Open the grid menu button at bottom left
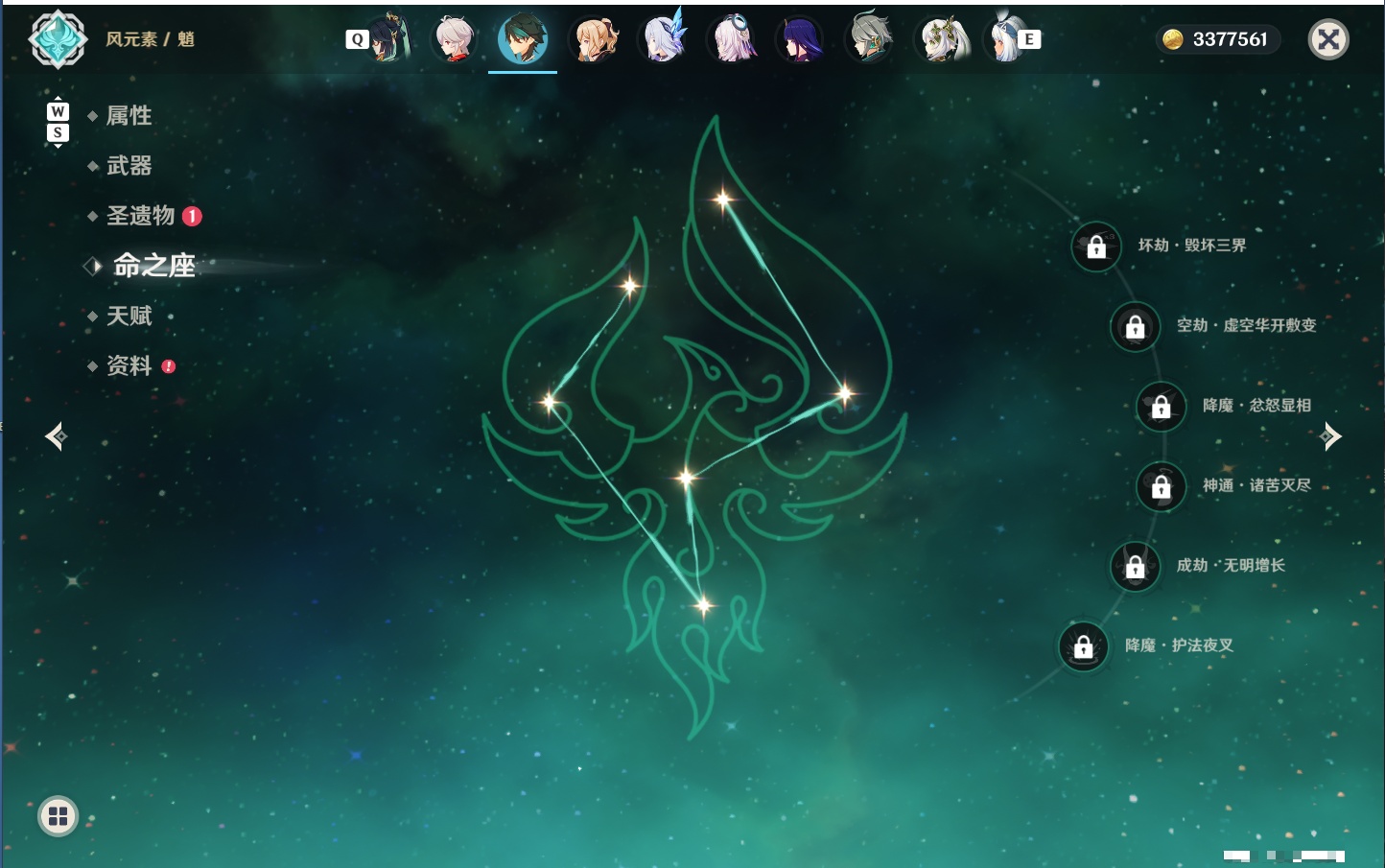The image size is (1385, 868). (59, 816)
